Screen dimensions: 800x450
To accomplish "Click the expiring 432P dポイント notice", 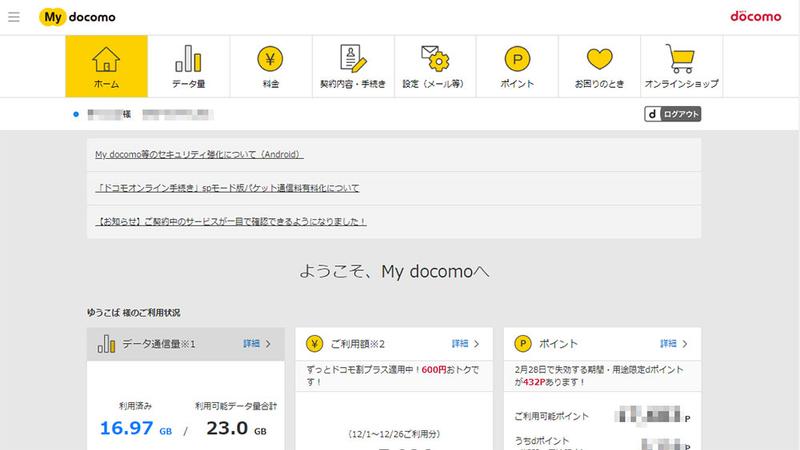I will (x=598, y=376).
